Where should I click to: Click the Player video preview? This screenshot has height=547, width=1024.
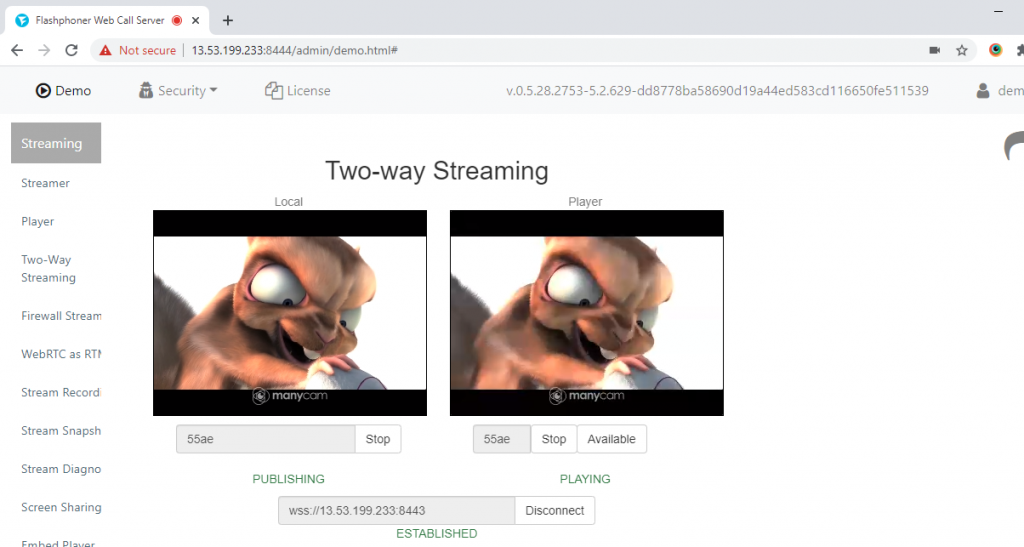[586, 313]
